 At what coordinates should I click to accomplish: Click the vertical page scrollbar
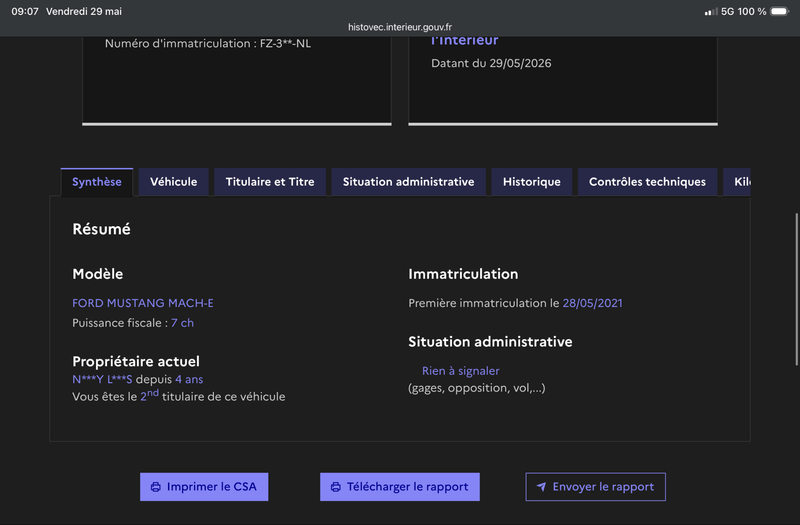pos(796,289)
